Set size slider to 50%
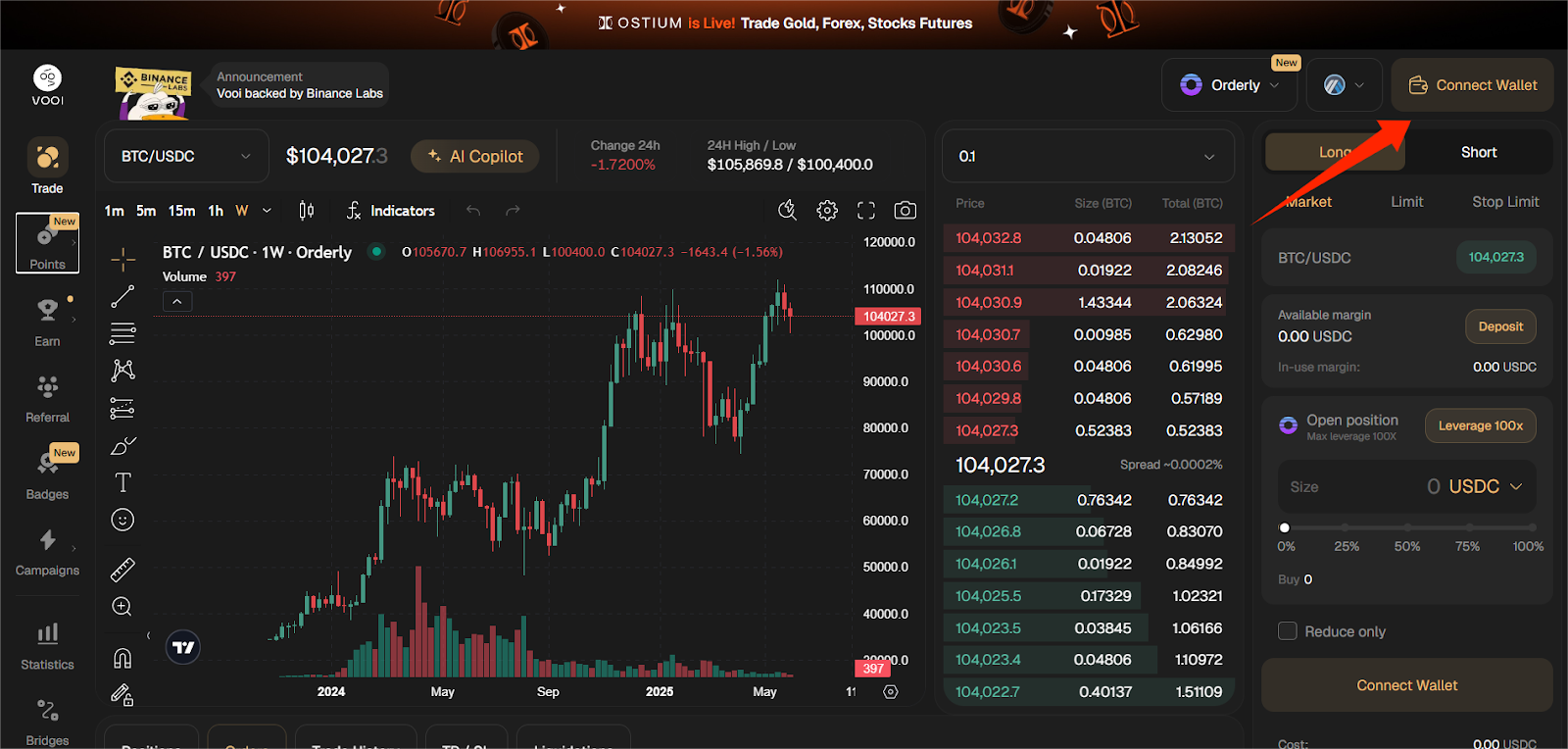Screen dimensions: 1568x749 (x=1407, y=528)
